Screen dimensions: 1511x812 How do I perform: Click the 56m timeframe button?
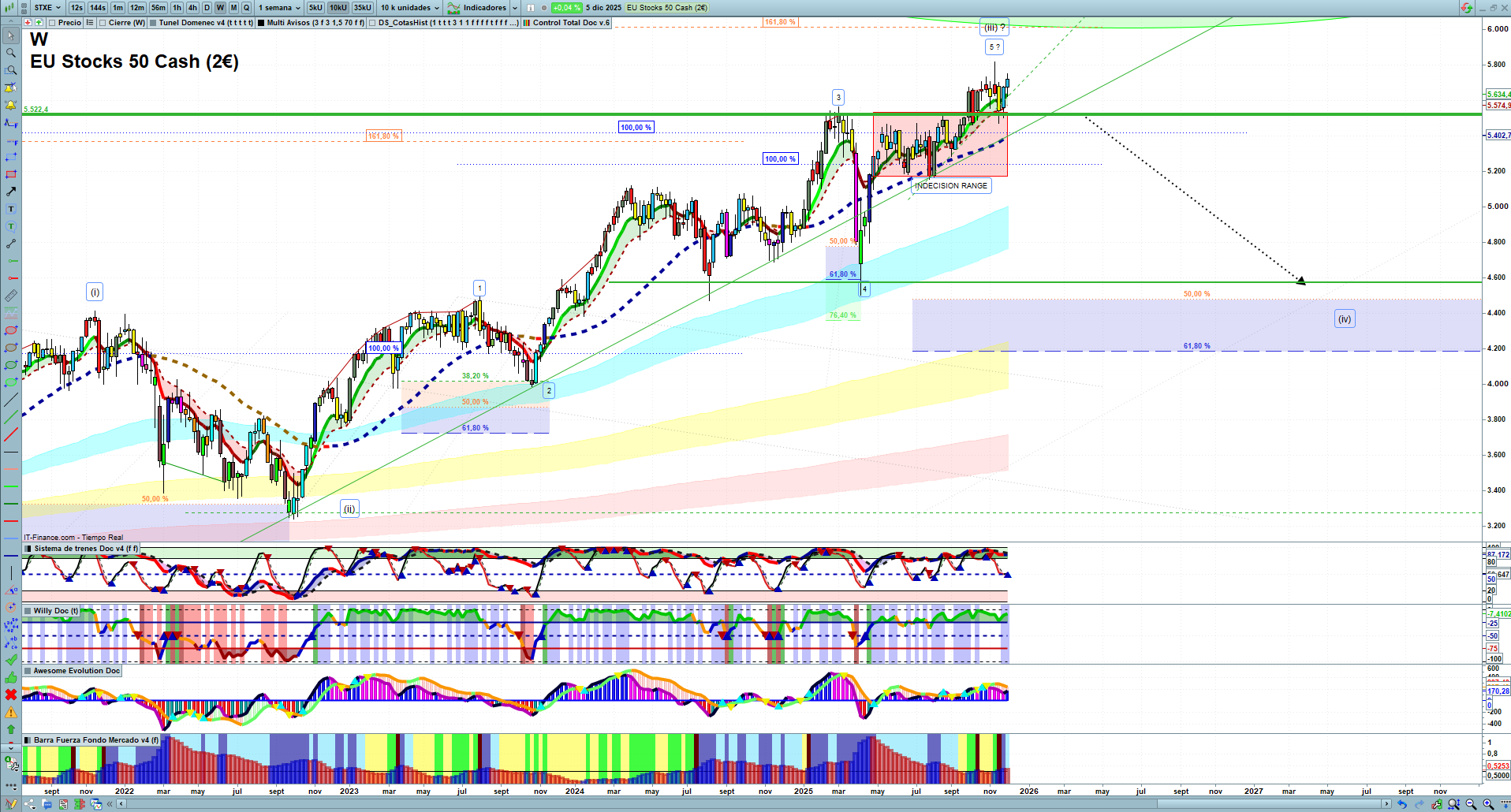(x=159, y=8)
